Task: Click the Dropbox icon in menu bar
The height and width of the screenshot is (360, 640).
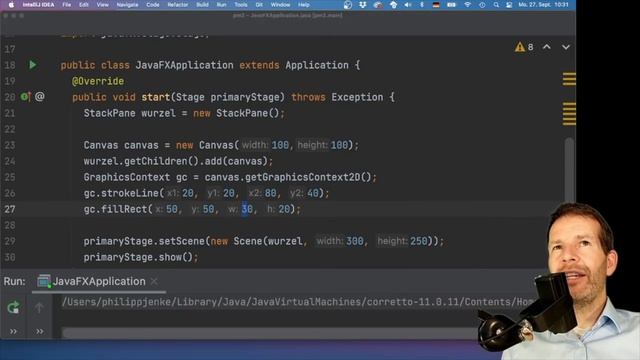Action: pos(362,5)
